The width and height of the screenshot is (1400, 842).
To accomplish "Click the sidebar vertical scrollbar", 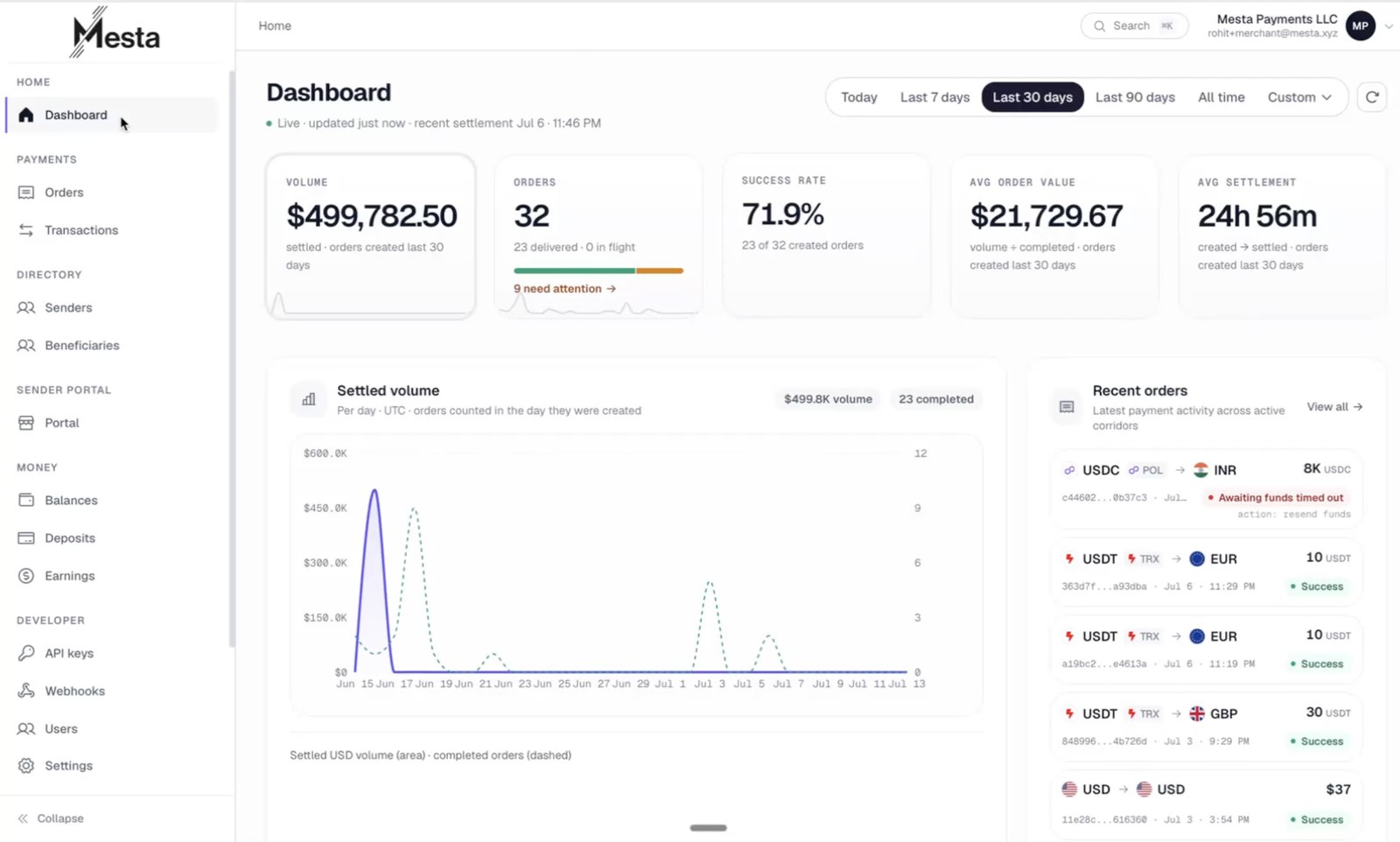I will tap(232, 359).
